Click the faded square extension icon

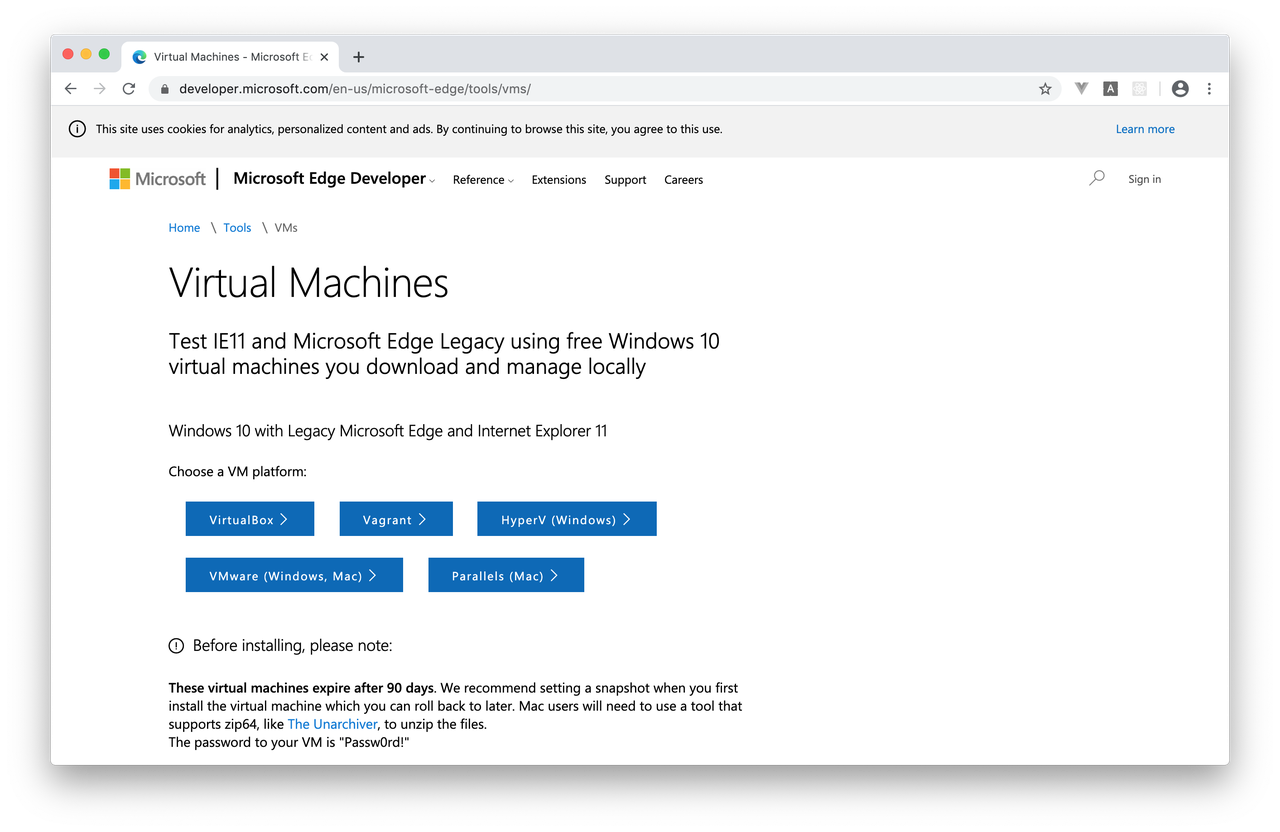1139,89
